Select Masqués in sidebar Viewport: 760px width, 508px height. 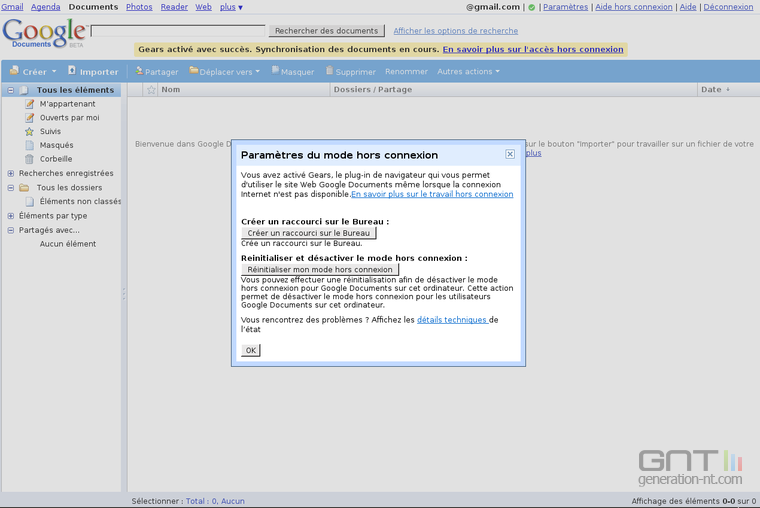pos(57,145)
